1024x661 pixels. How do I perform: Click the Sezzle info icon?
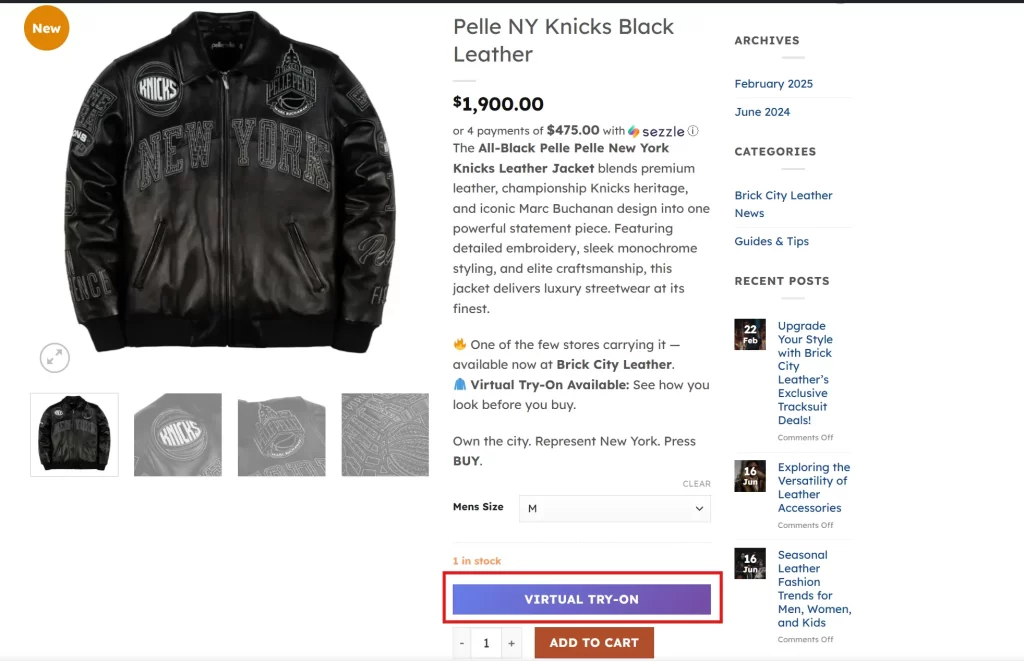[693, 131]
